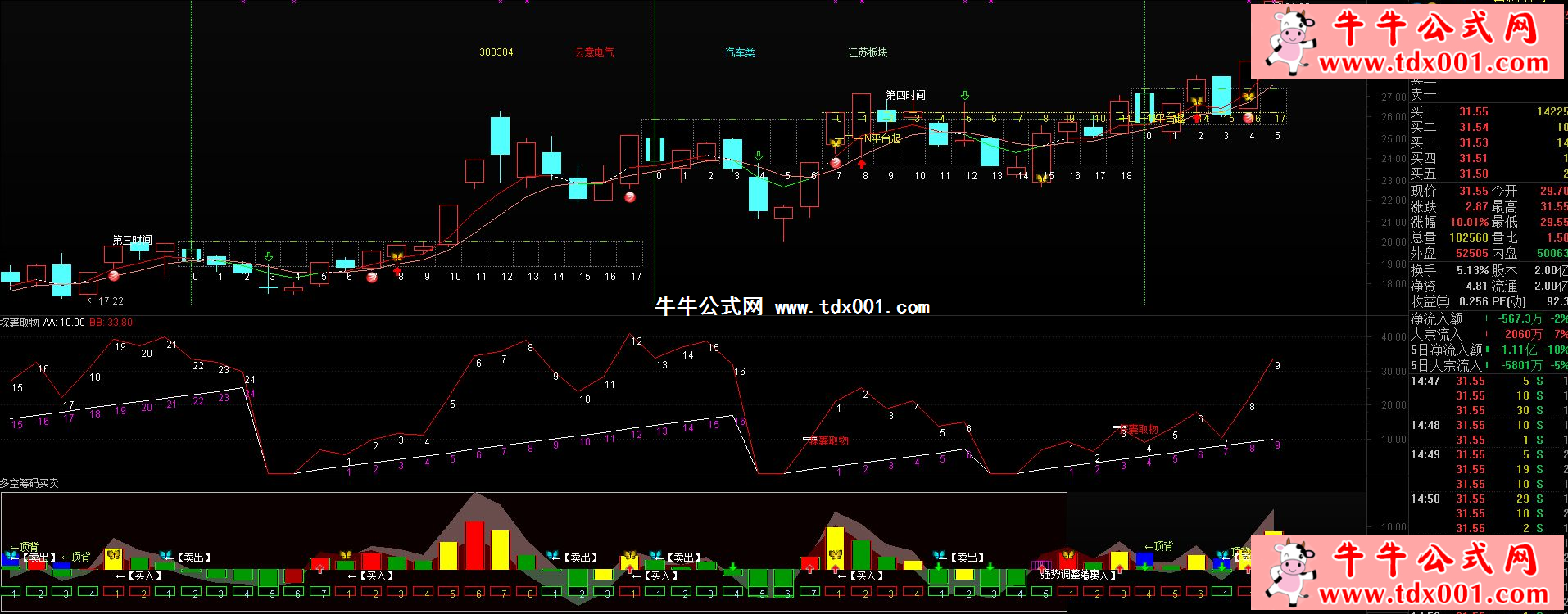
Task: Open the 江苏板块 region label
Action: click(868, 52)
